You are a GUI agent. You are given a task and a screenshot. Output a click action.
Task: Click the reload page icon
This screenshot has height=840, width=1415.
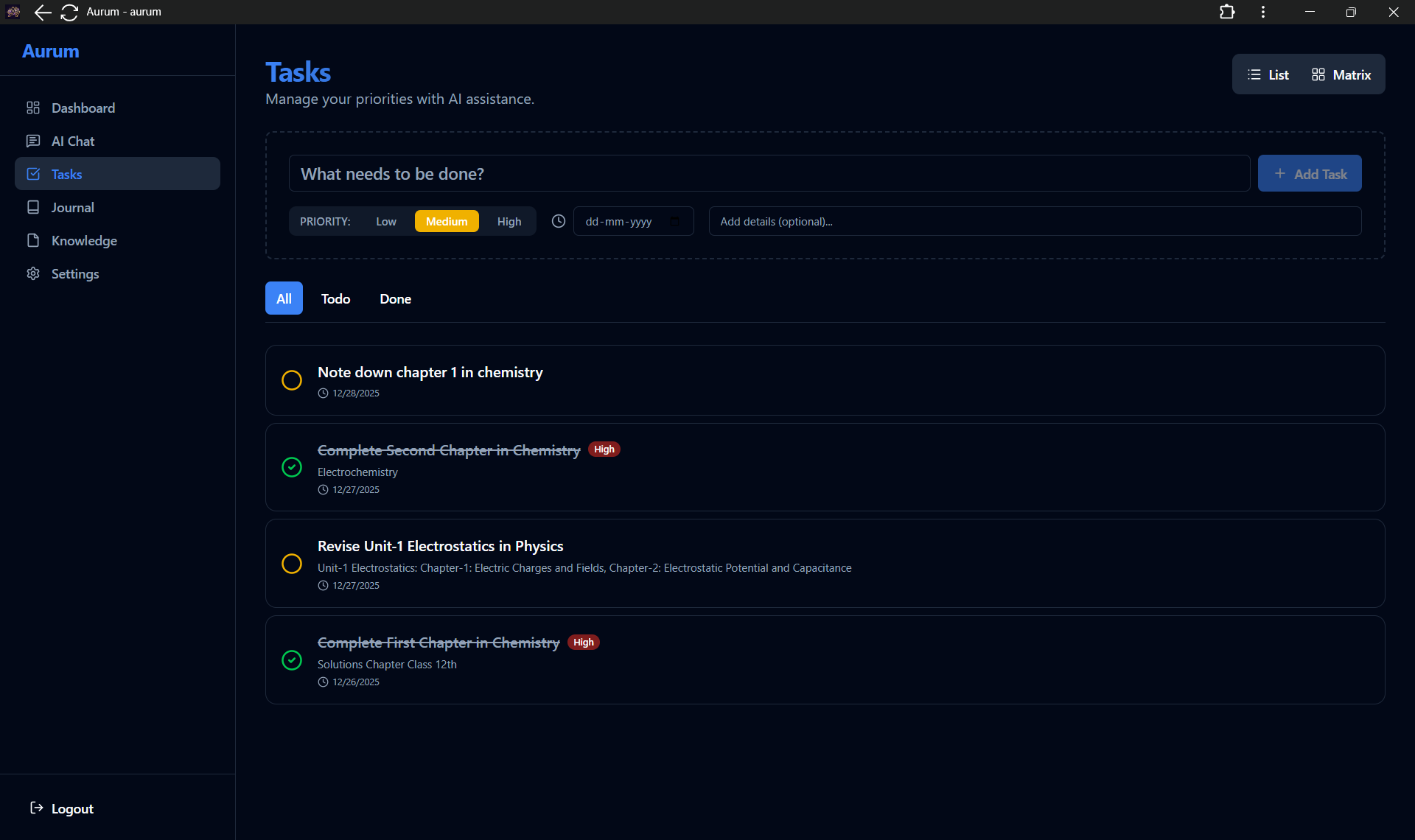pos(69,12)
